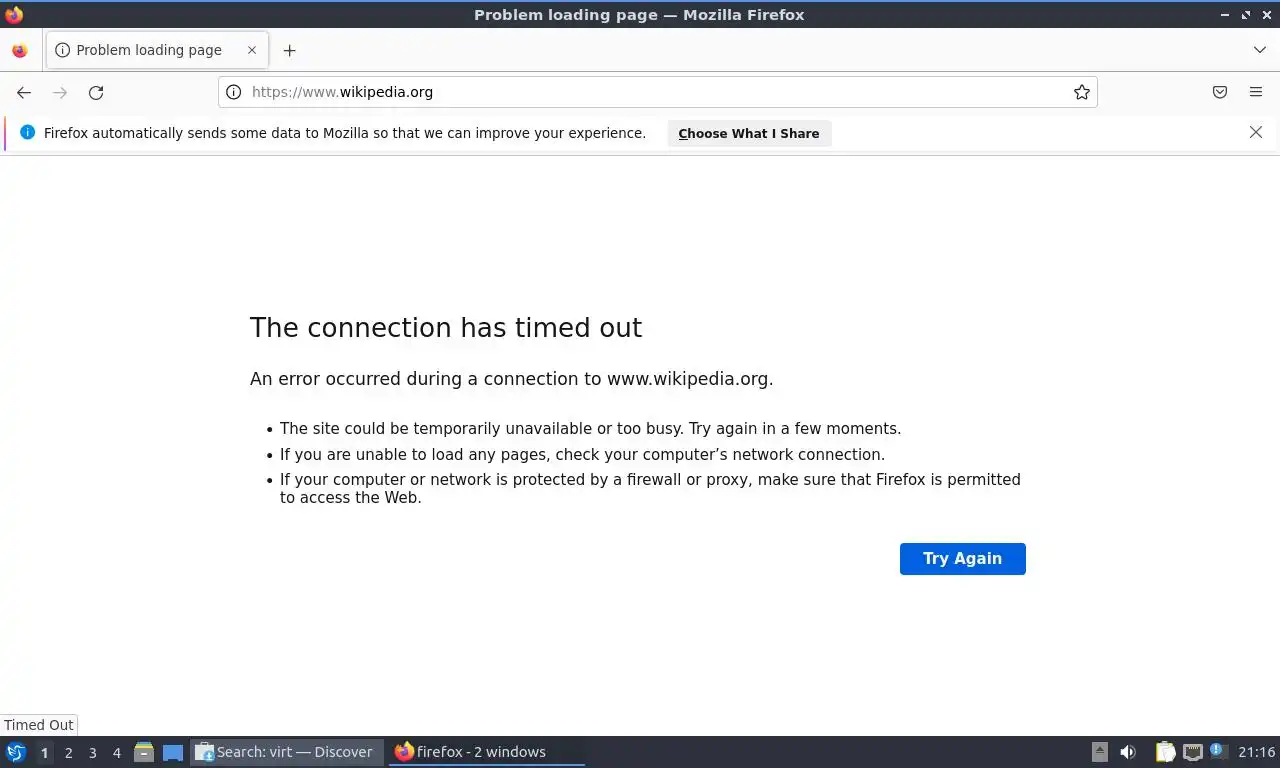Switch to virtual desktop 2

pyautogui.click(x=68, y=753)
